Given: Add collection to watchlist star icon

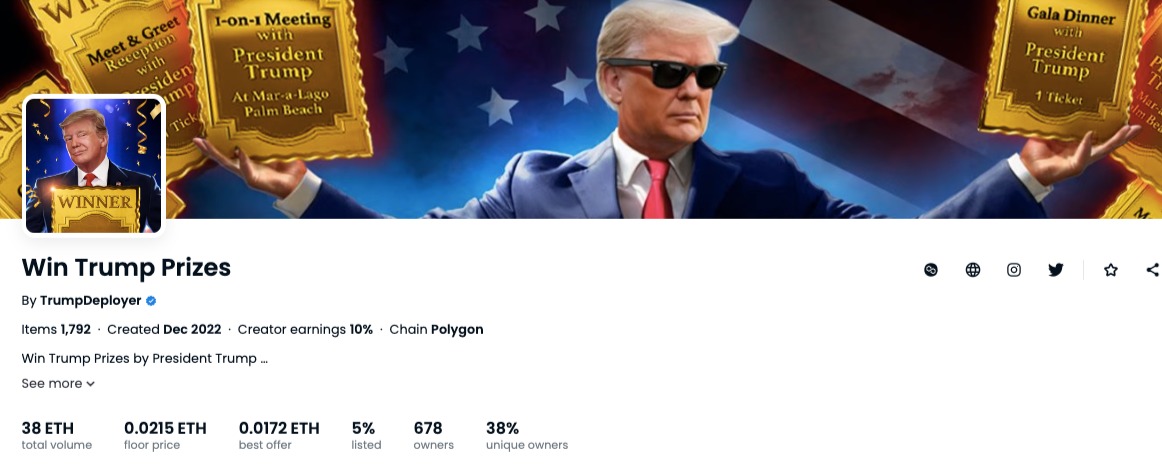Looking at the screenshot, I should (1110, 270).
